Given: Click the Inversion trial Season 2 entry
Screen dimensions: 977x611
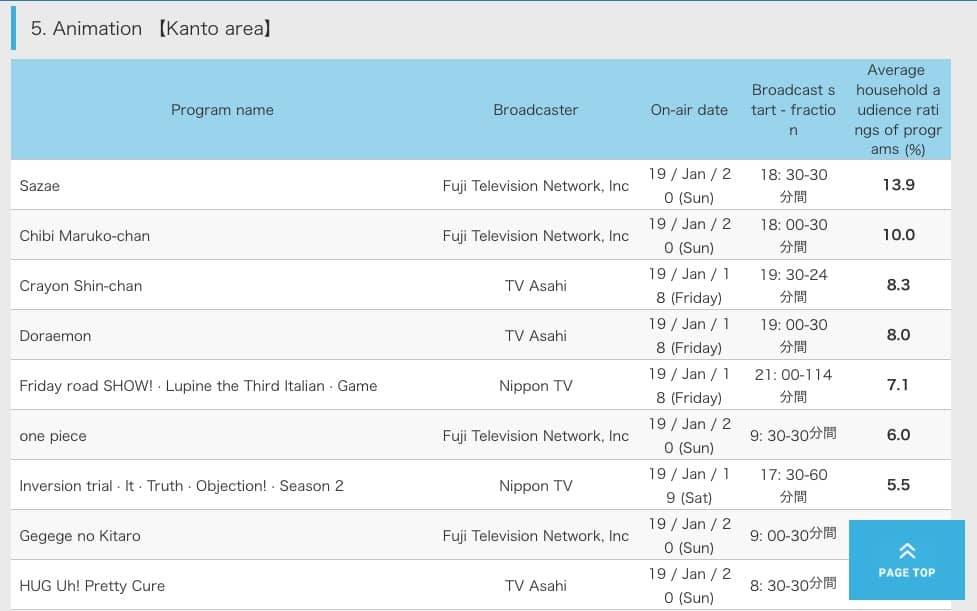Looking at the screenshot, I should pyautogui.click(x=181, y=486).
